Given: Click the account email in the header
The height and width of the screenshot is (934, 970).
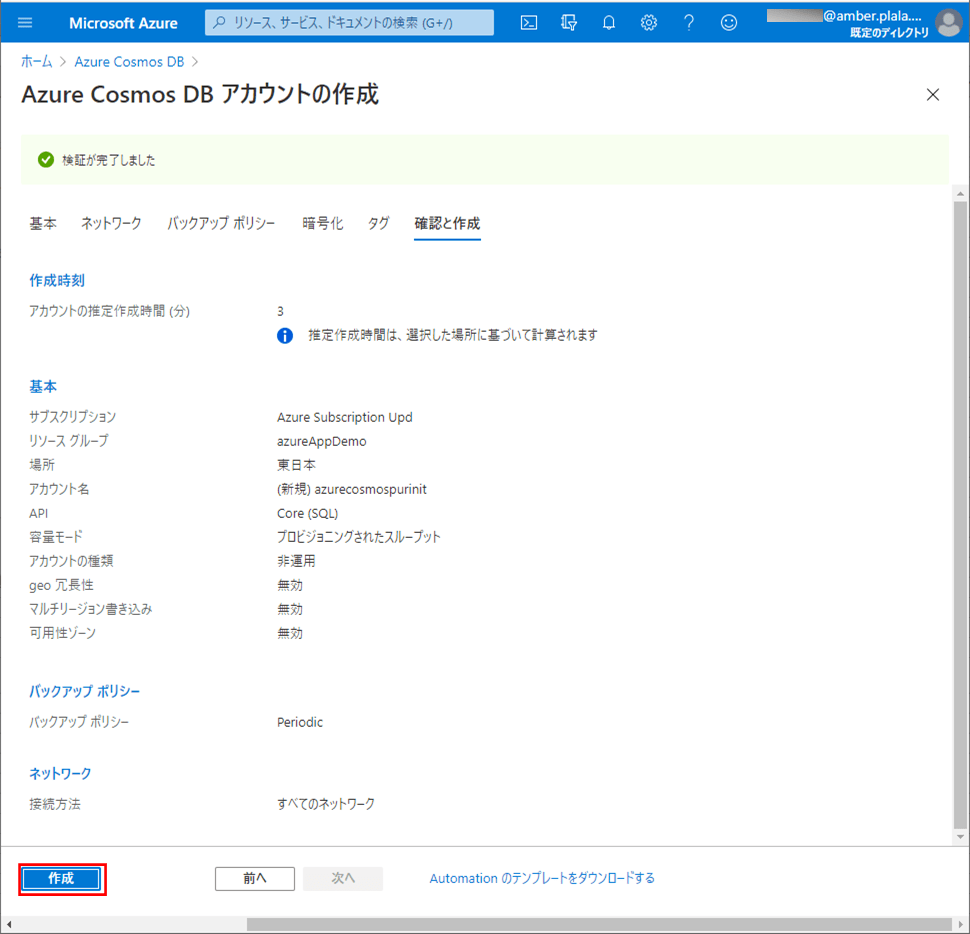Looking at the screenshot, I should (x=844, y=16).
